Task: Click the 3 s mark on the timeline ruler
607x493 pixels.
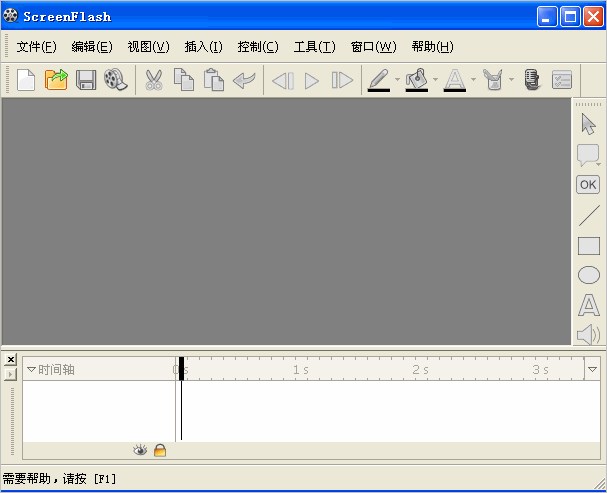Action: click(x=540, y=370)
